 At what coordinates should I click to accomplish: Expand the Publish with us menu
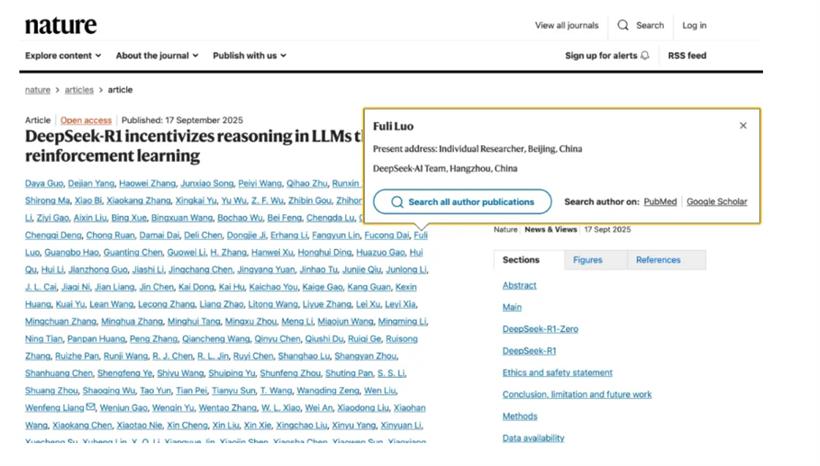click(x=249, y=55)
